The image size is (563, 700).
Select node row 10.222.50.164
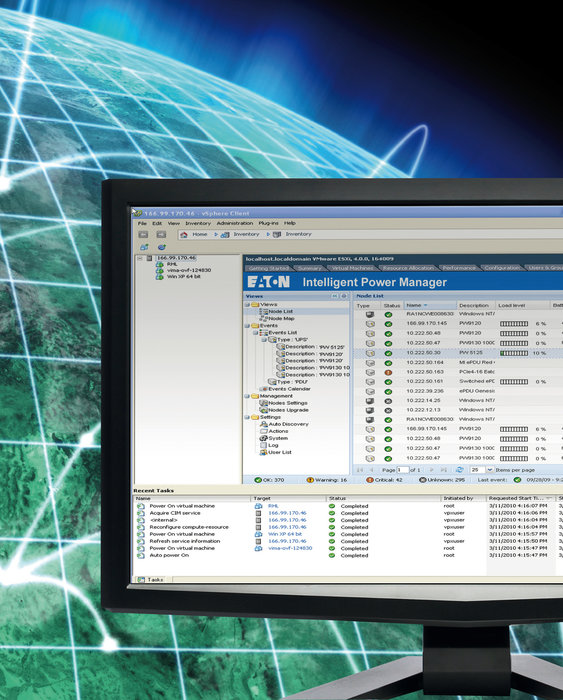pyautogui.click(x=458, y=362)
